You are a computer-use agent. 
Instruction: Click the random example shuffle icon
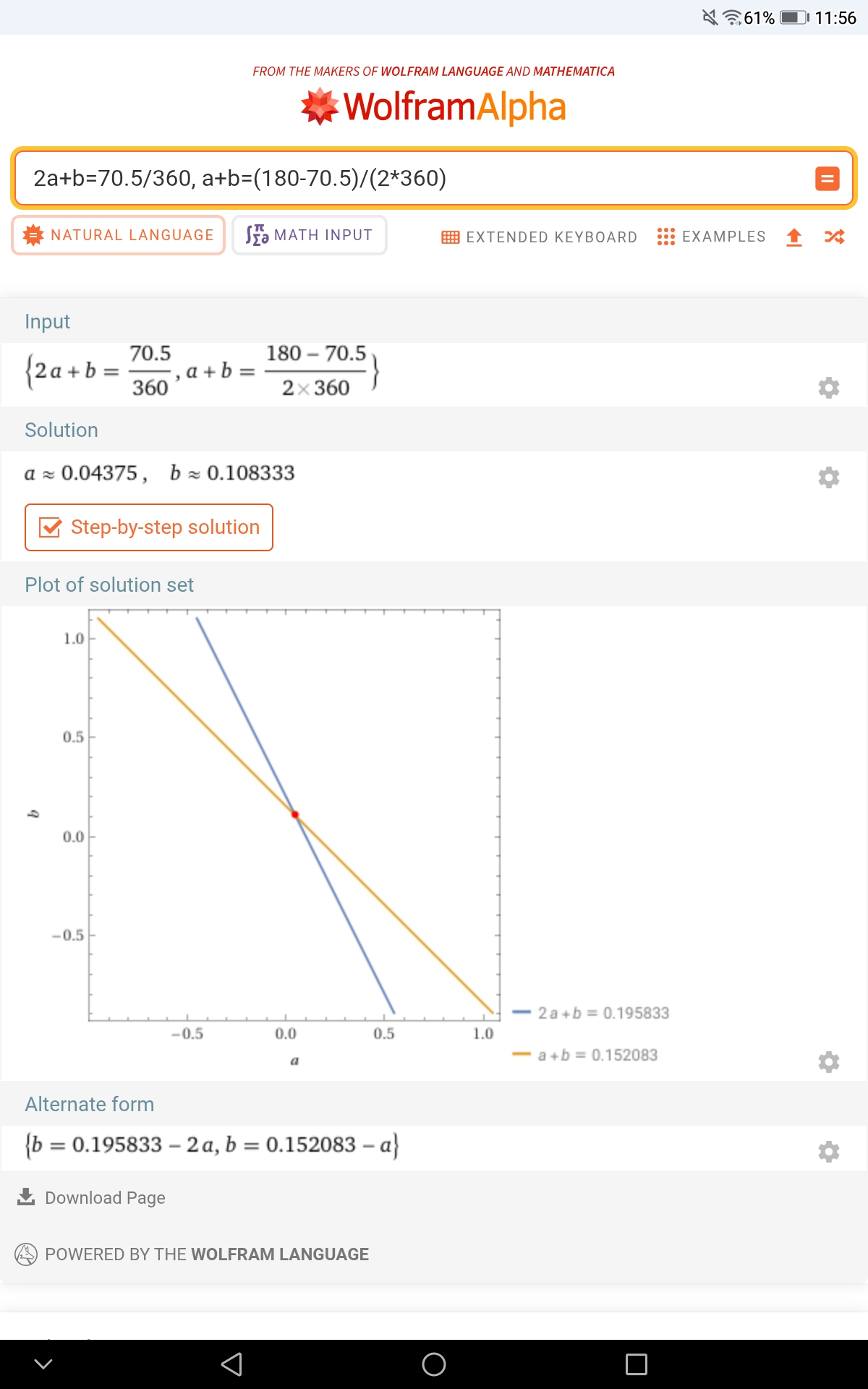point(834,237)
